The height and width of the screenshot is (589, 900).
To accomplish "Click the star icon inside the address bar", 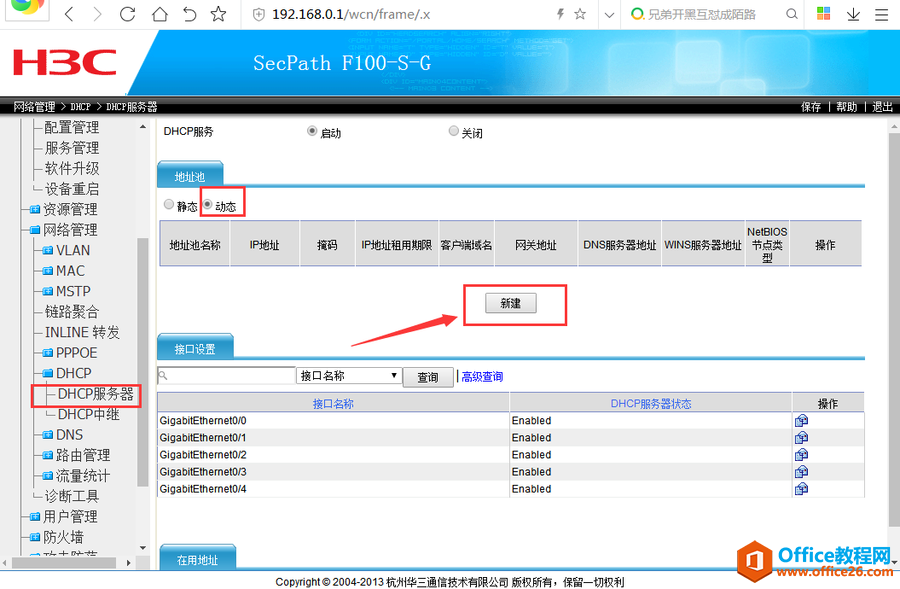I will pos(580,14).
